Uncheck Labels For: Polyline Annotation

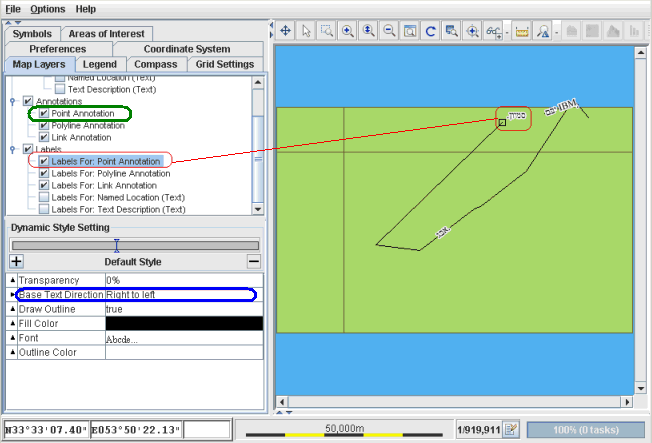[x=43, y=173]
